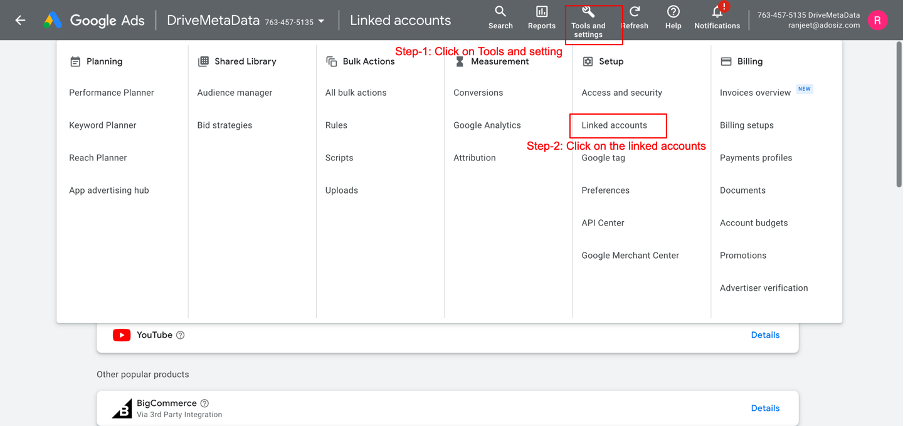Click the Refresh icon
Image resolution: width=904 pixels, height=426 pixels.
(x=635, y=12)
